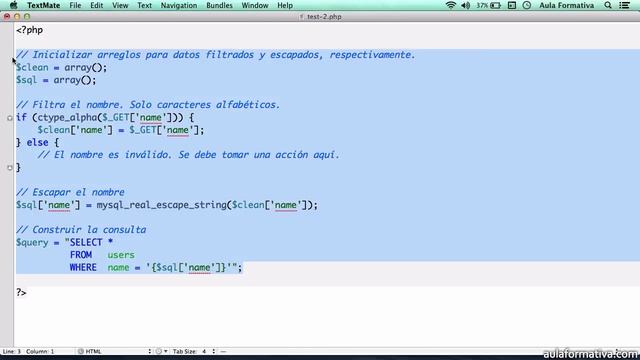Click the square window icon in menu bar

(x=512, y=5)
